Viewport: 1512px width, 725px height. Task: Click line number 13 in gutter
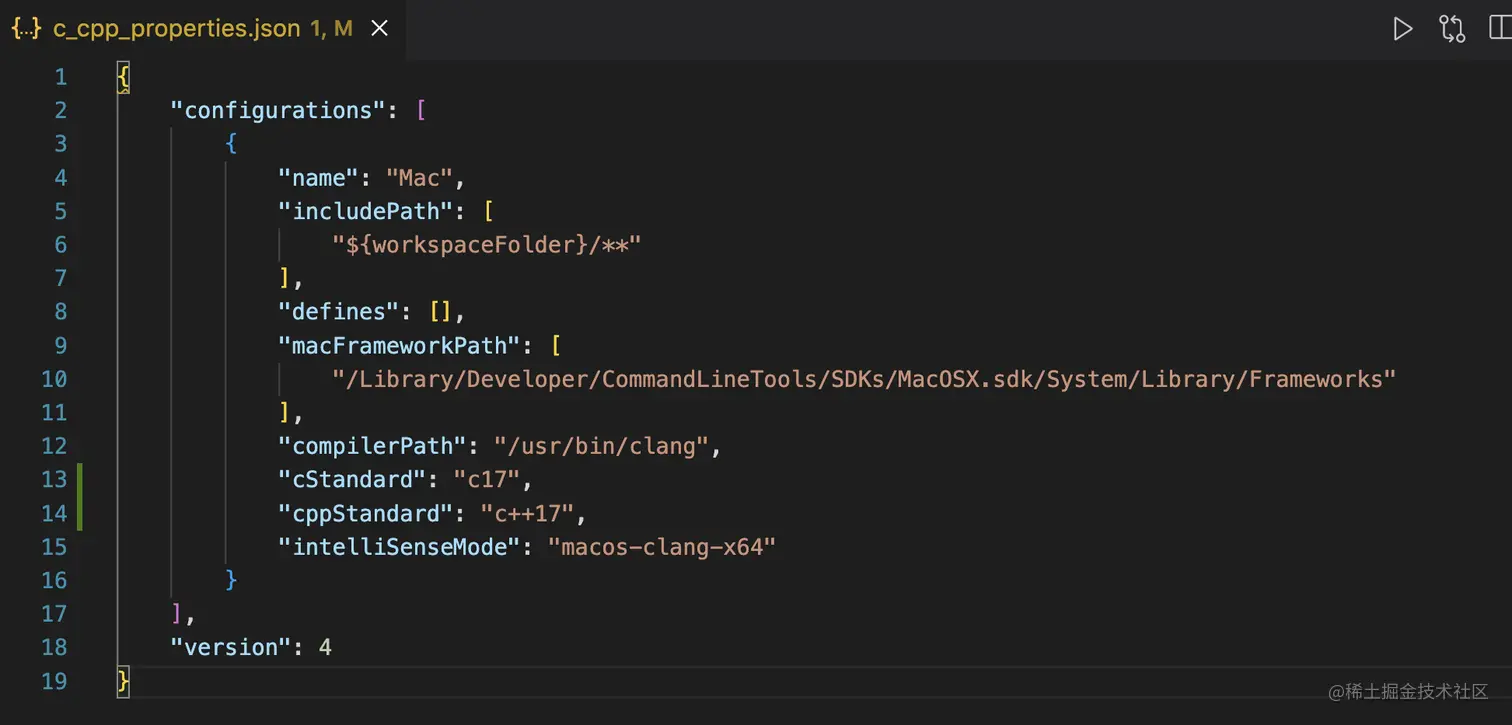point(54,479)
